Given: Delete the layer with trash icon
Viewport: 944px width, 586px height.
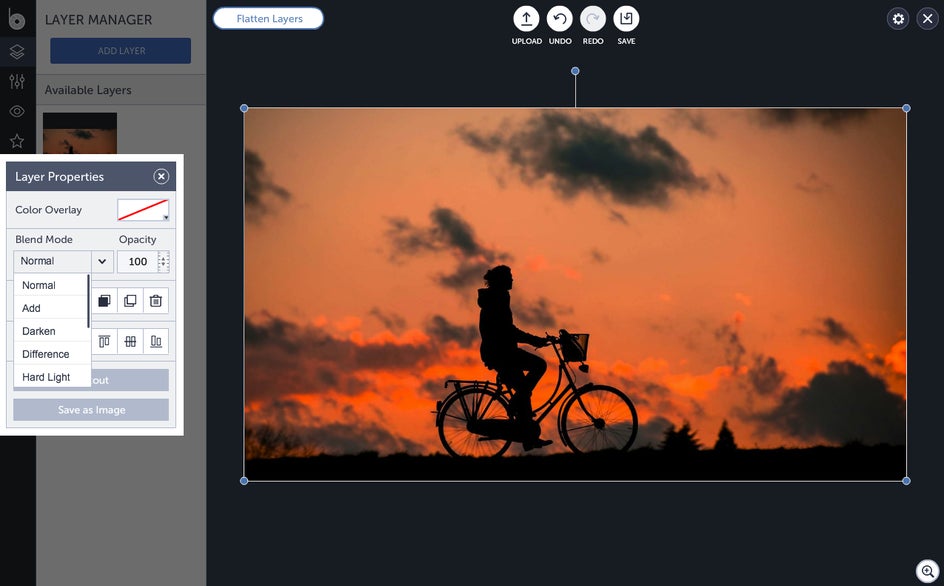Looking at the screenshot, I should tap(156, 301).
